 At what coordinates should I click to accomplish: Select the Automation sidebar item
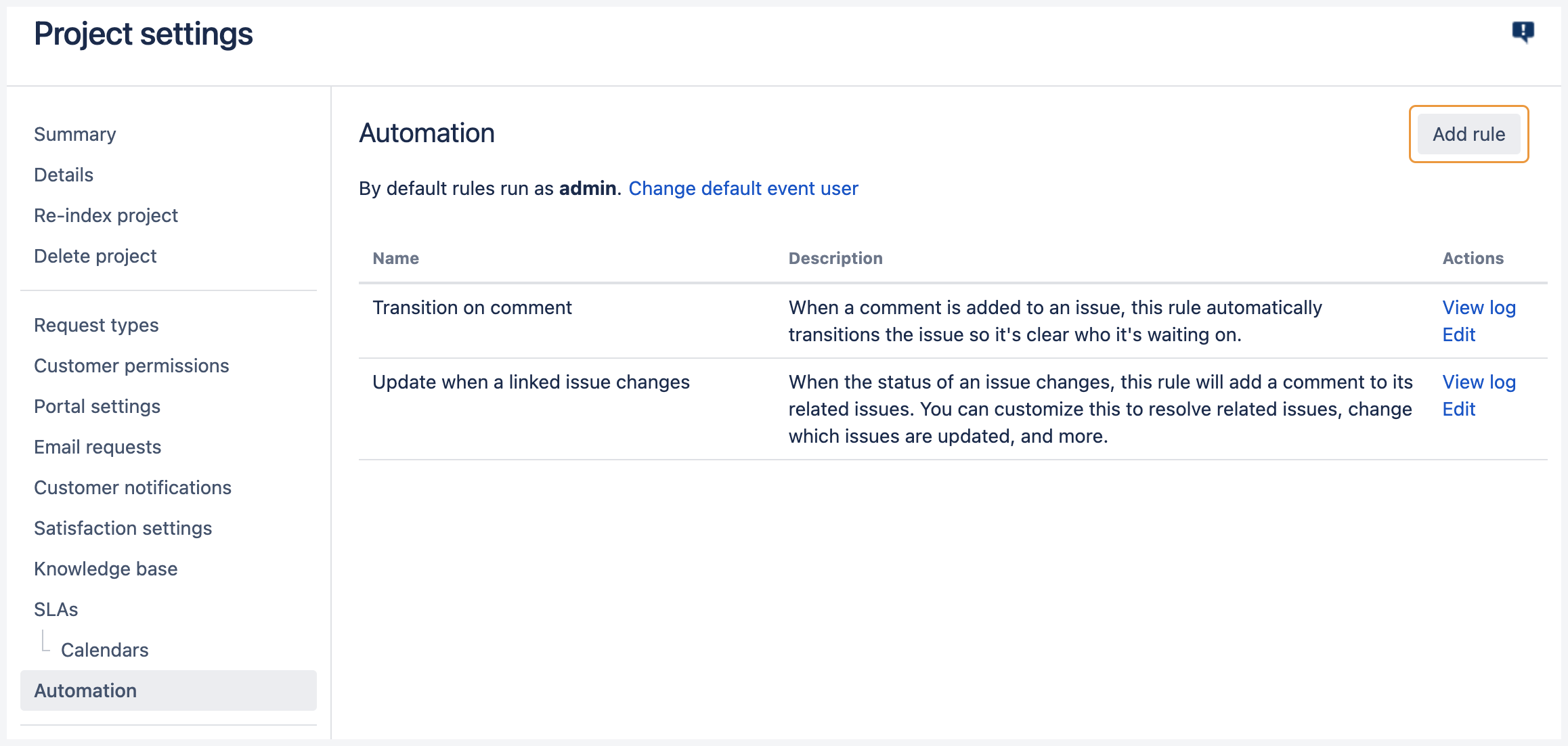tap(85, 690)
